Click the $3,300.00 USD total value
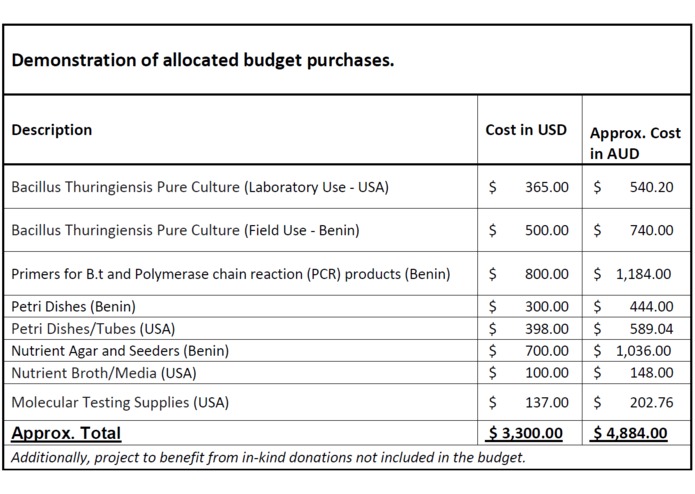This screenshot has height=494, width=695. tap(526, 433)
